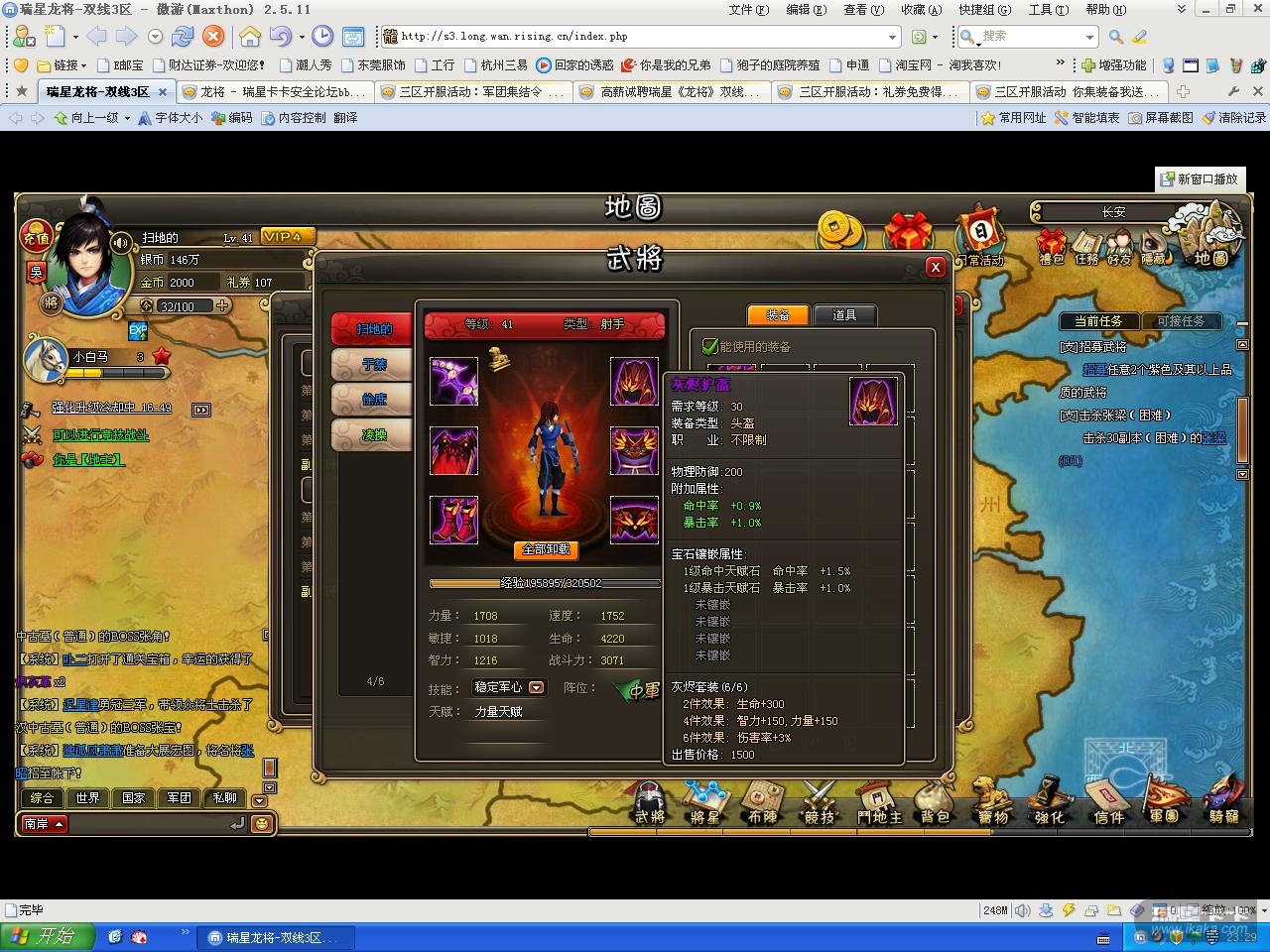Click the 可以进行竞技战斗 link
The height and width of the screenshot is (952, 1270).
[101, 434]
